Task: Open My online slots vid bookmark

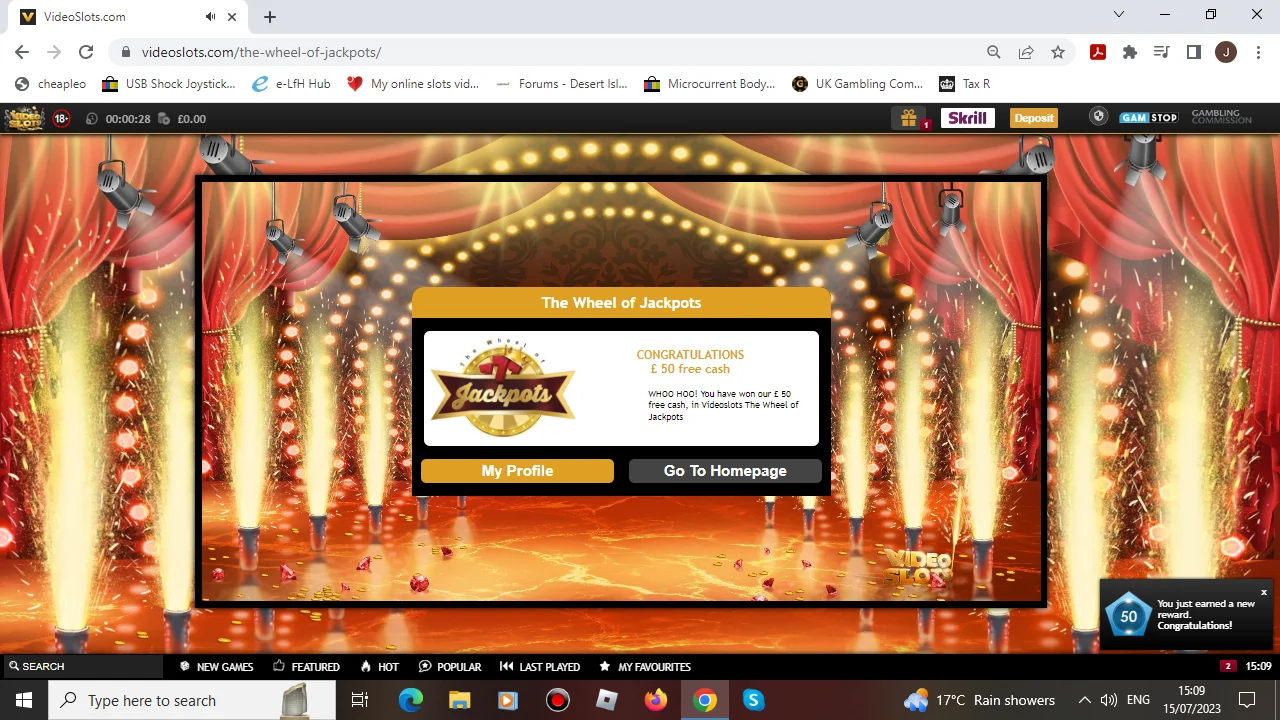Action: tap(413, 84)
